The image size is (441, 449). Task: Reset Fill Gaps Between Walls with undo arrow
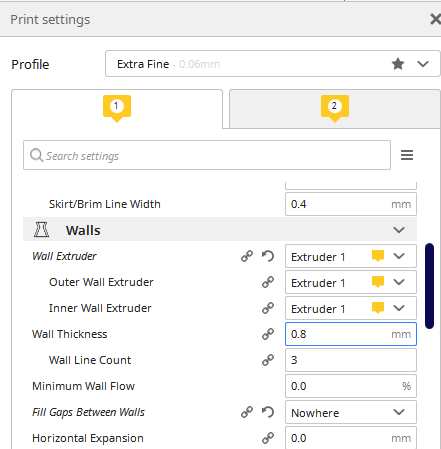pos(268,412)
